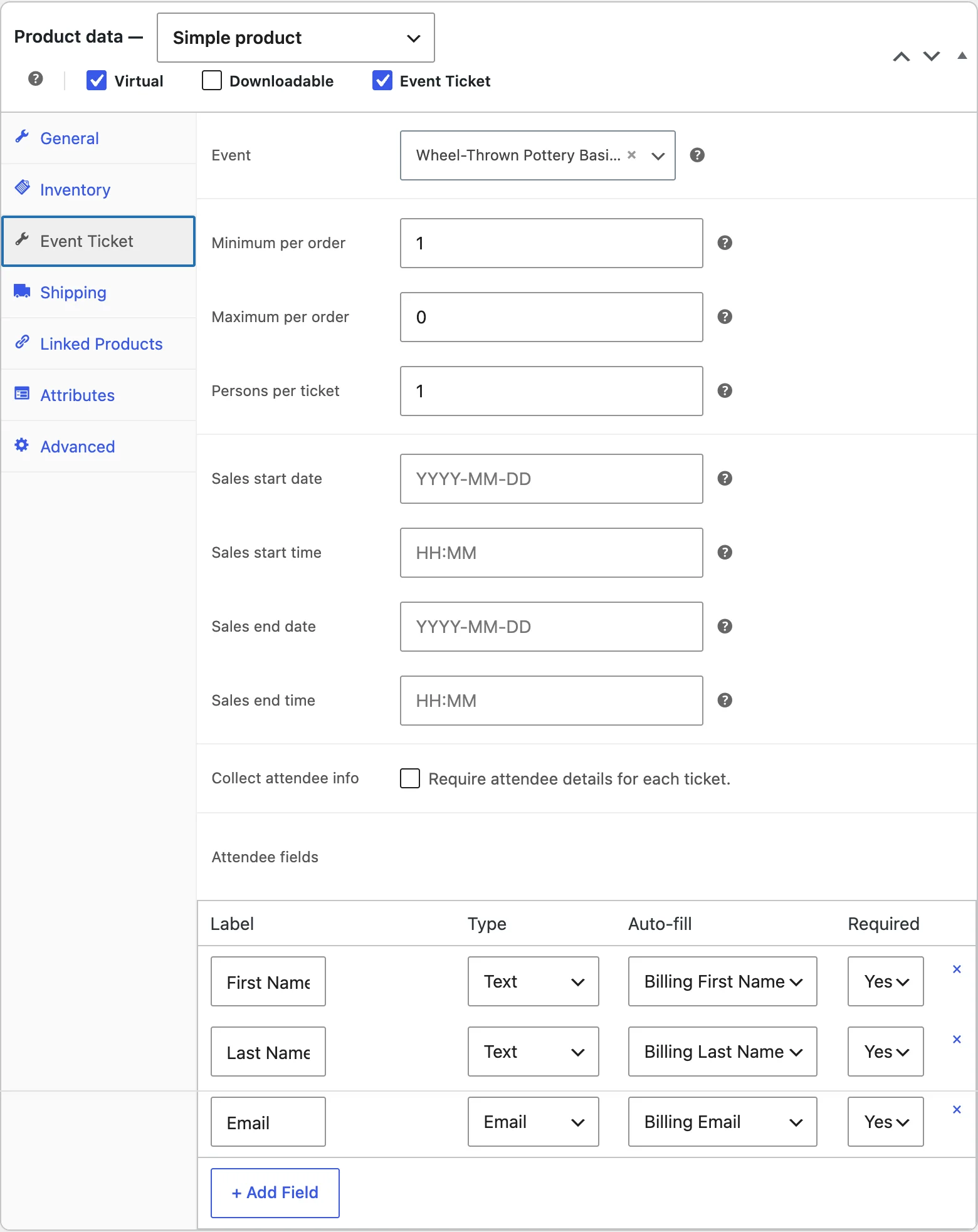The image size is (978, 1232).
Task: Open the Simple product type dropdown
Action: 296,38
